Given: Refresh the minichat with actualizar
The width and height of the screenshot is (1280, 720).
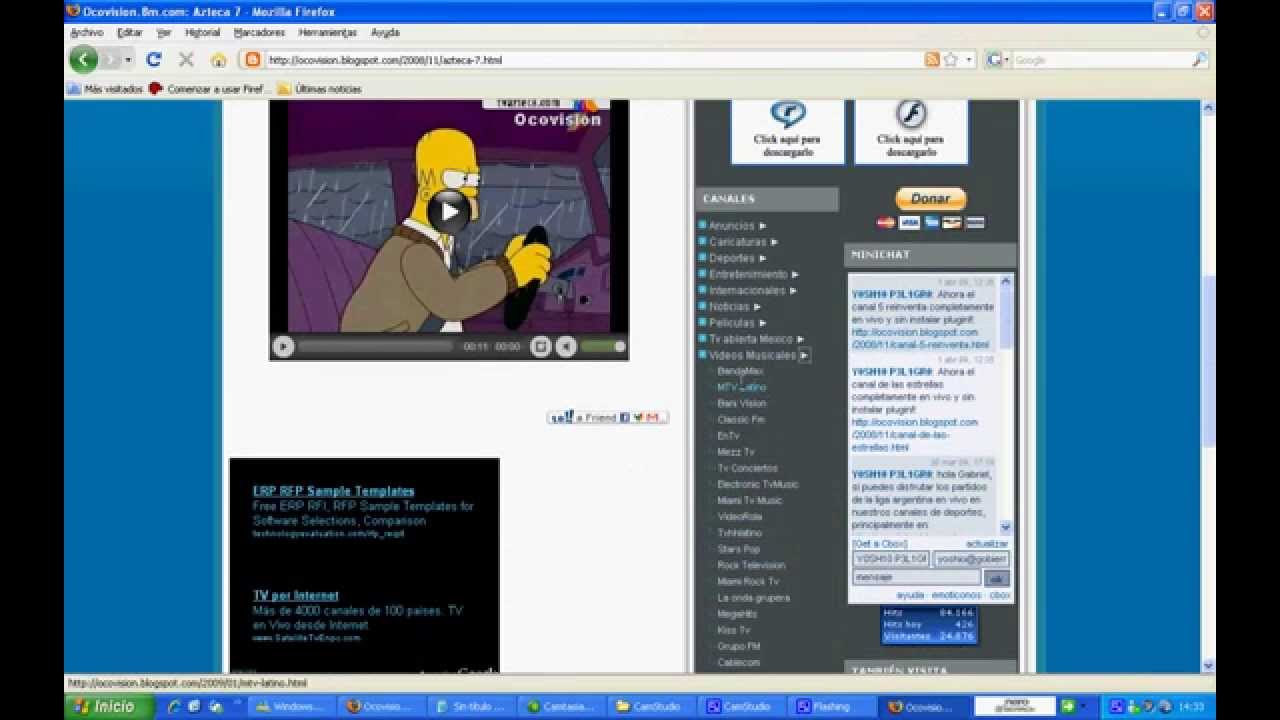Looking at the screenshot, I should coord(987,544).
